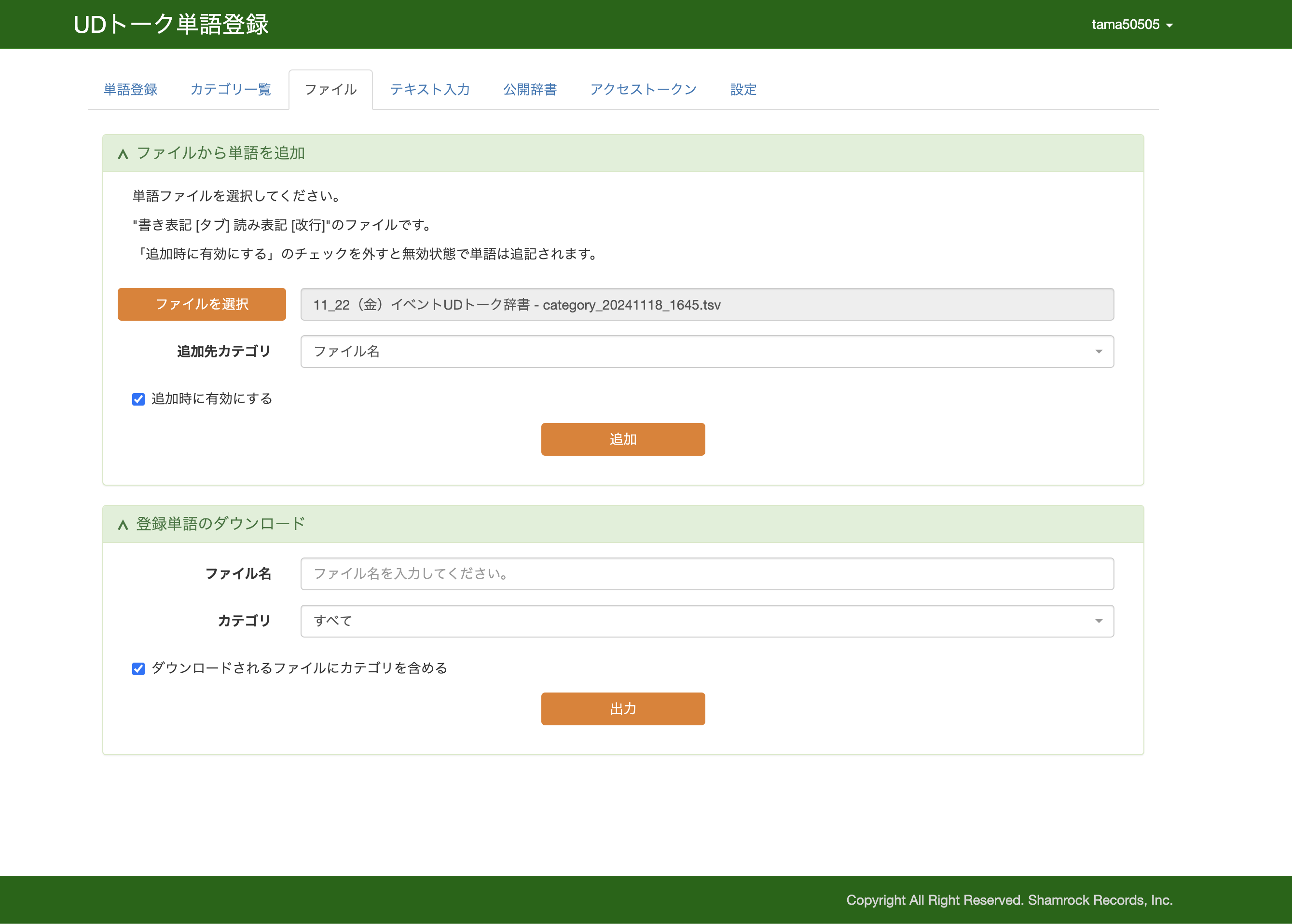1292x924 pixels.
Task: Collapse the ファイルから単語を追加 section
Action: click(x=123, y=153)
